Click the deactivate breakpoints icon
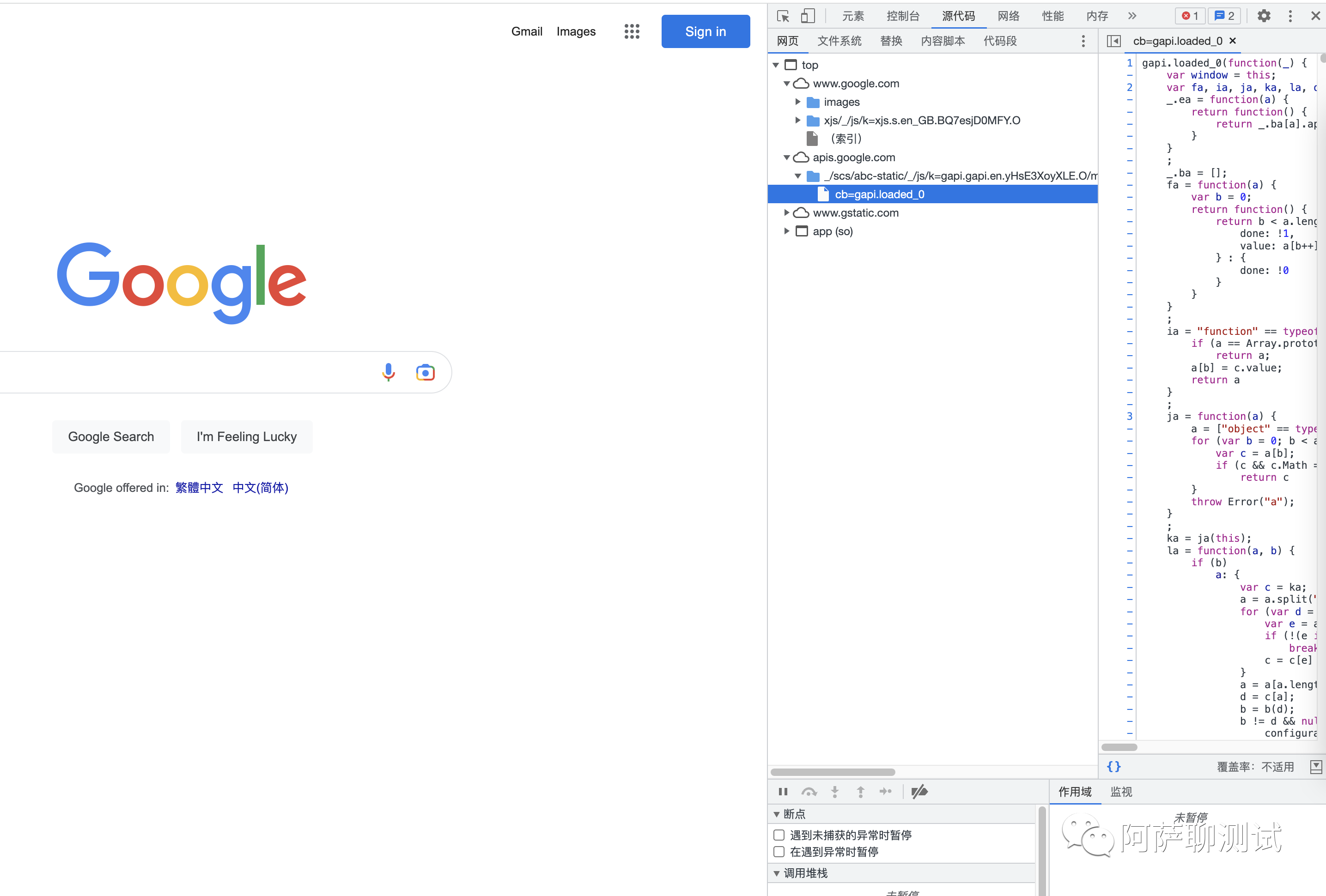 (x=919, y=792)
